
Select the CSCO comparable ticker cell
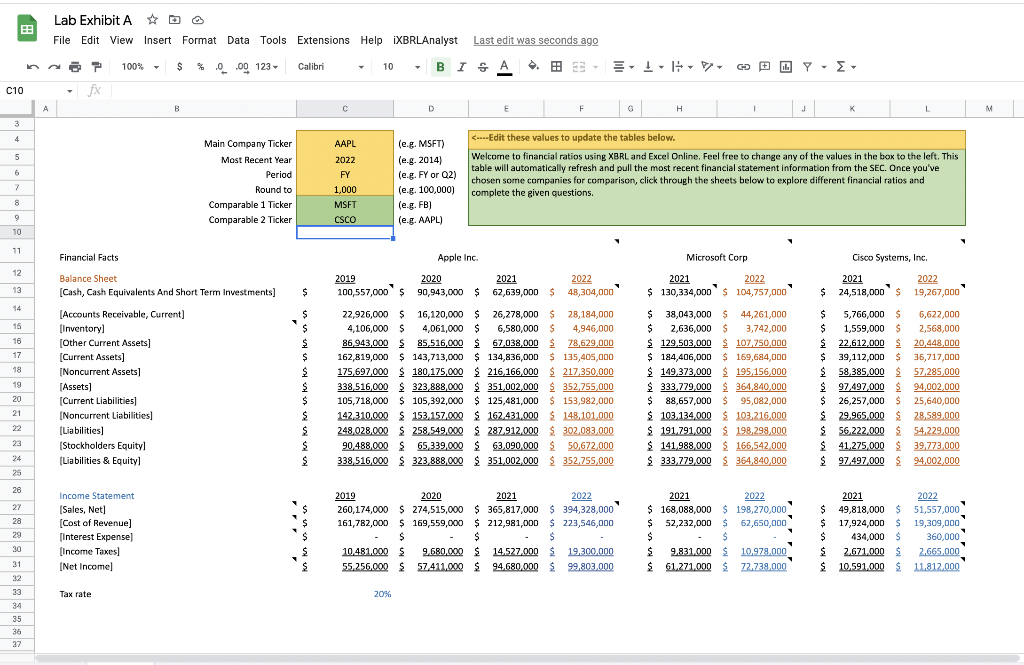point(345,219)
